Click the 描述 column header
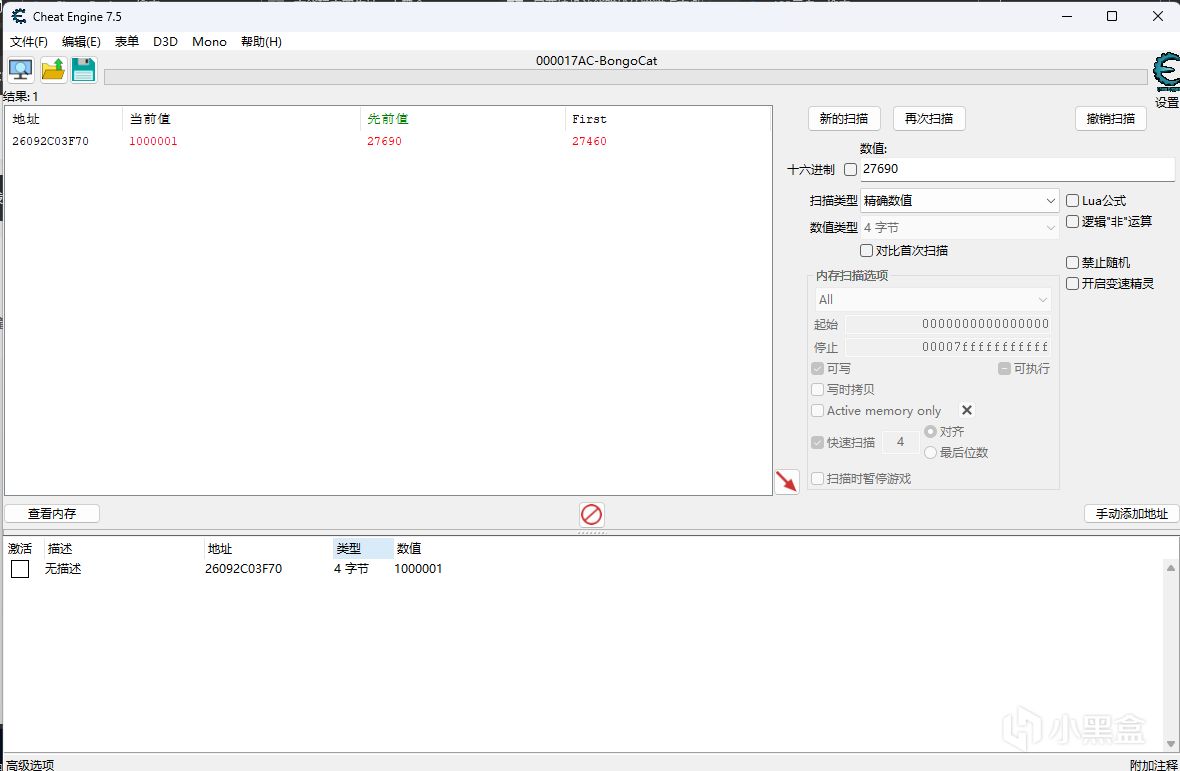 [124, 549]
